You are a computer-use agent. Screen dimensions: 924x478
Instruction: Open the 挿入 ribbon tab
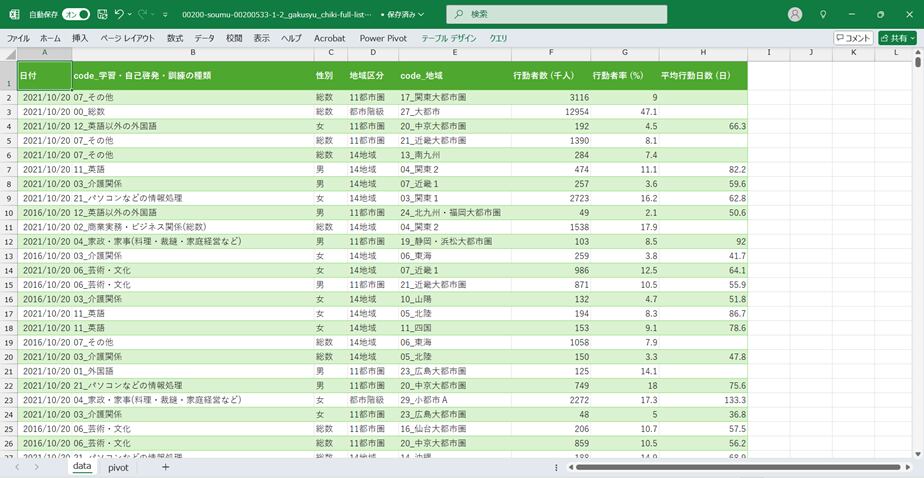(x=80, y=38)
